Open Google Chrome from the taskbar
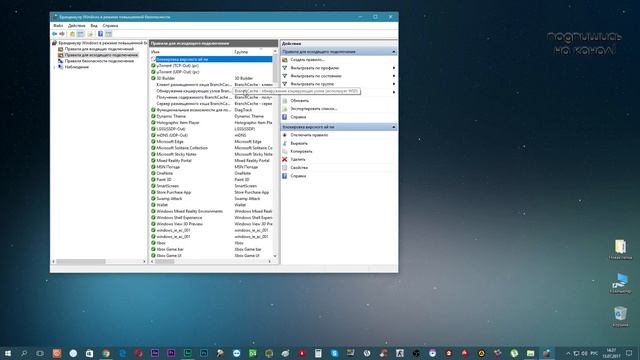The image size is (640, 360). point(106,353)
